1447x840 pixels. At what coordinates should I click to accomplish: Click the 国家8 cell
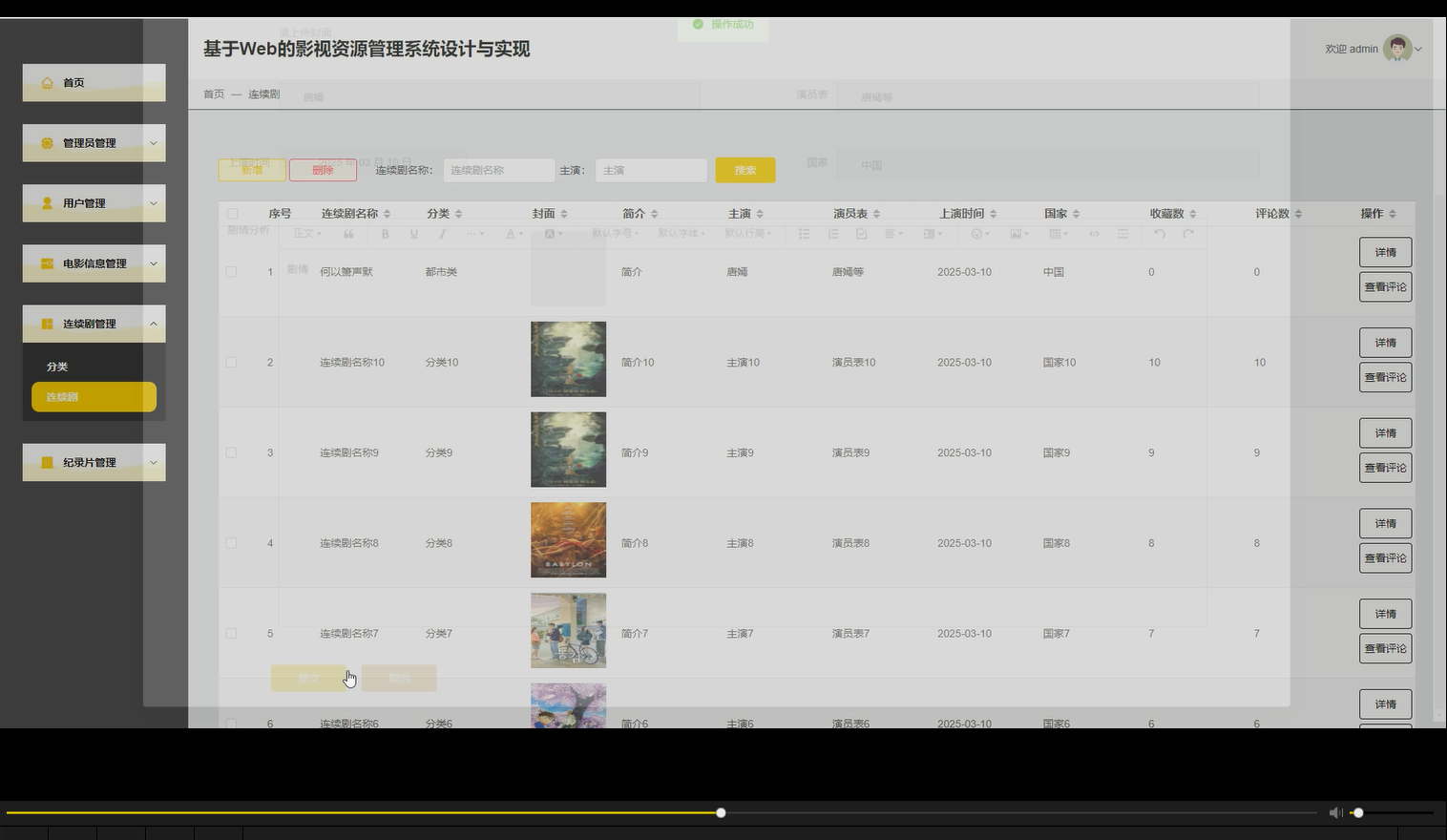coord(1057,543)
